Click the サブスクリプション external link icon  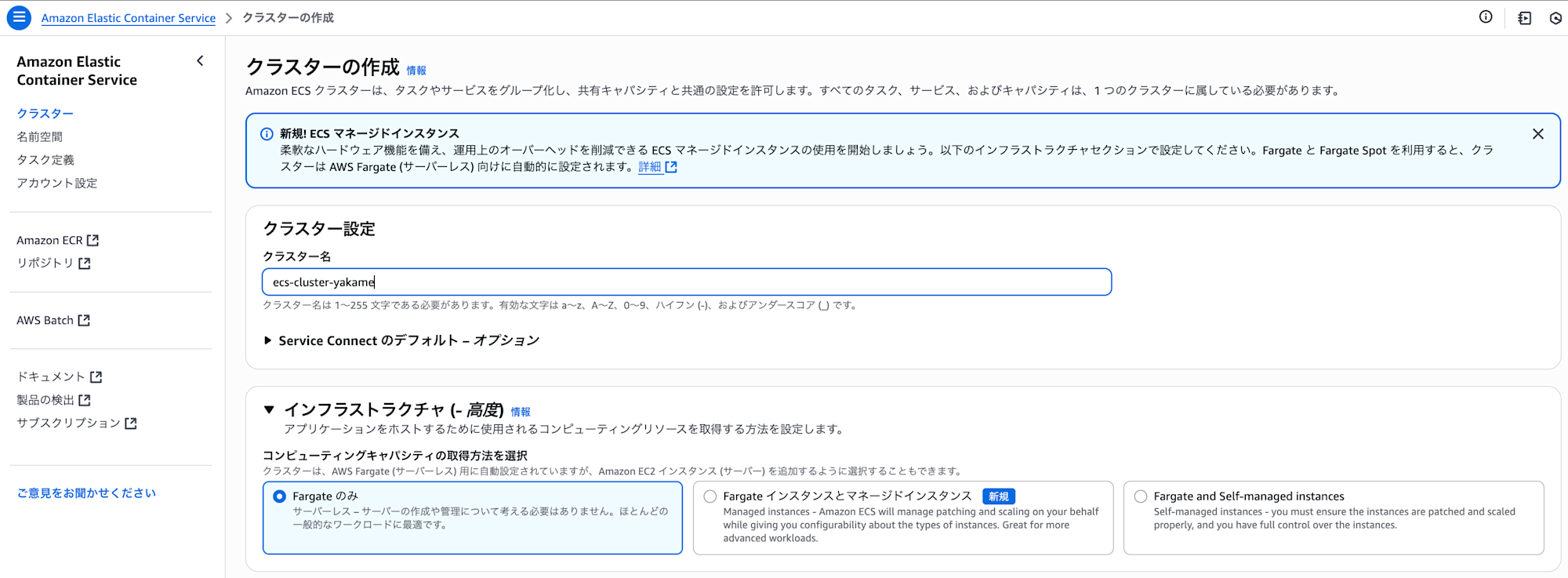click(x=131, y=424)
